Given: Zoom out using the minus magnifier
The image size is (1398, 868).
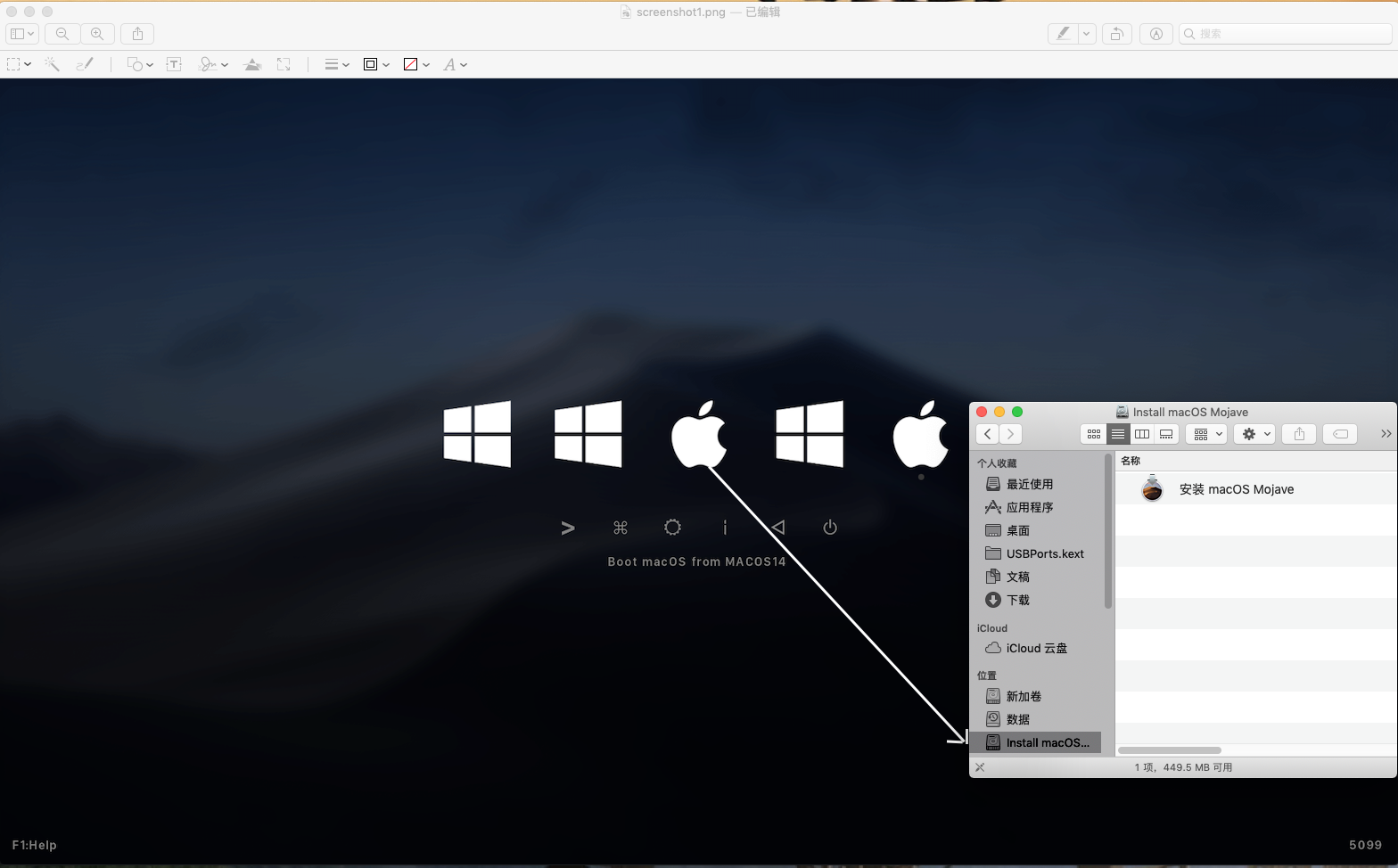Looking at the screenshot, I should [x=62, y=34].
